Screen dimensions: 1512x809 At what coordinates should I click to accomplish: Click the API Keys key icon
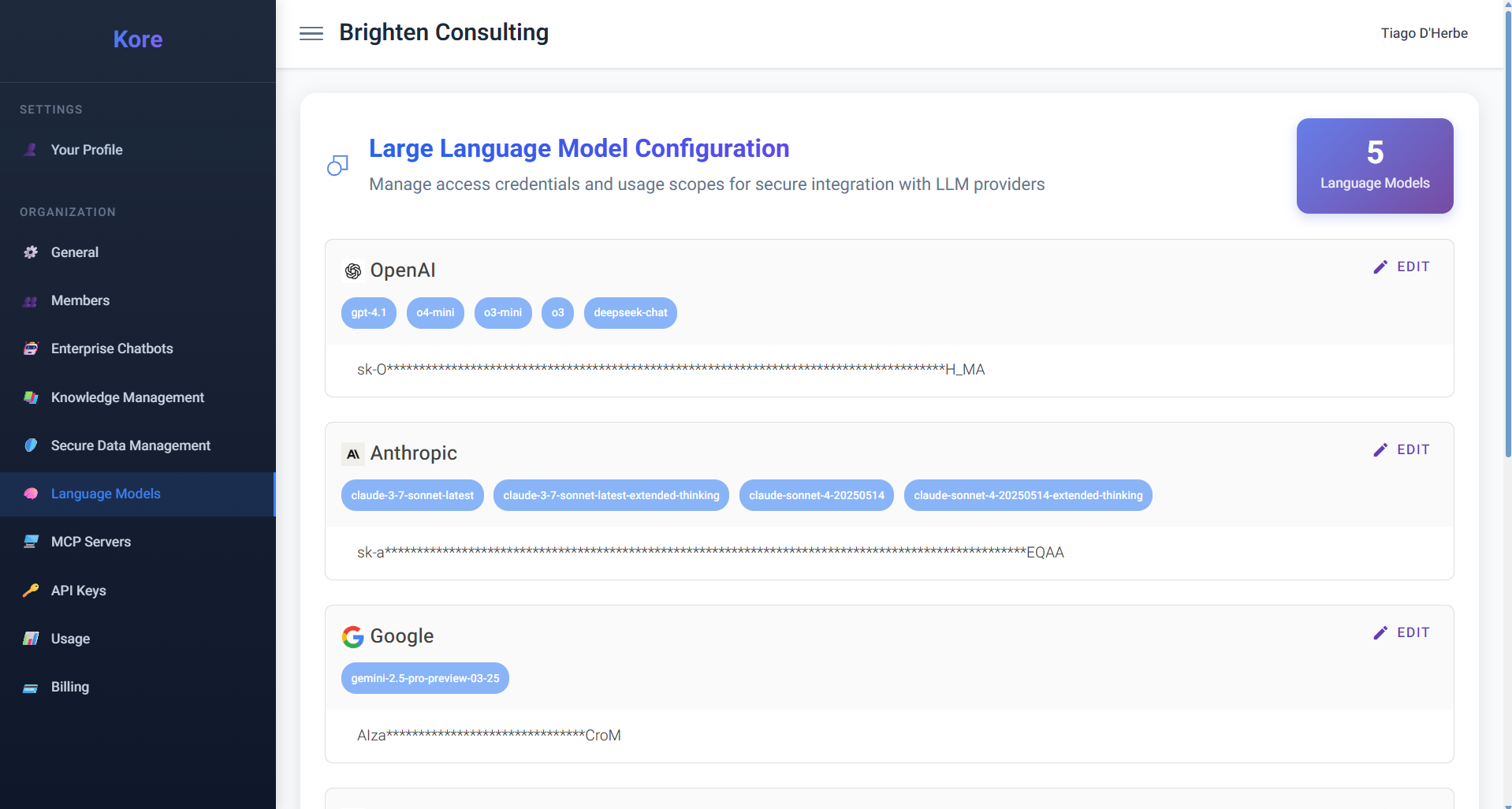31,591
